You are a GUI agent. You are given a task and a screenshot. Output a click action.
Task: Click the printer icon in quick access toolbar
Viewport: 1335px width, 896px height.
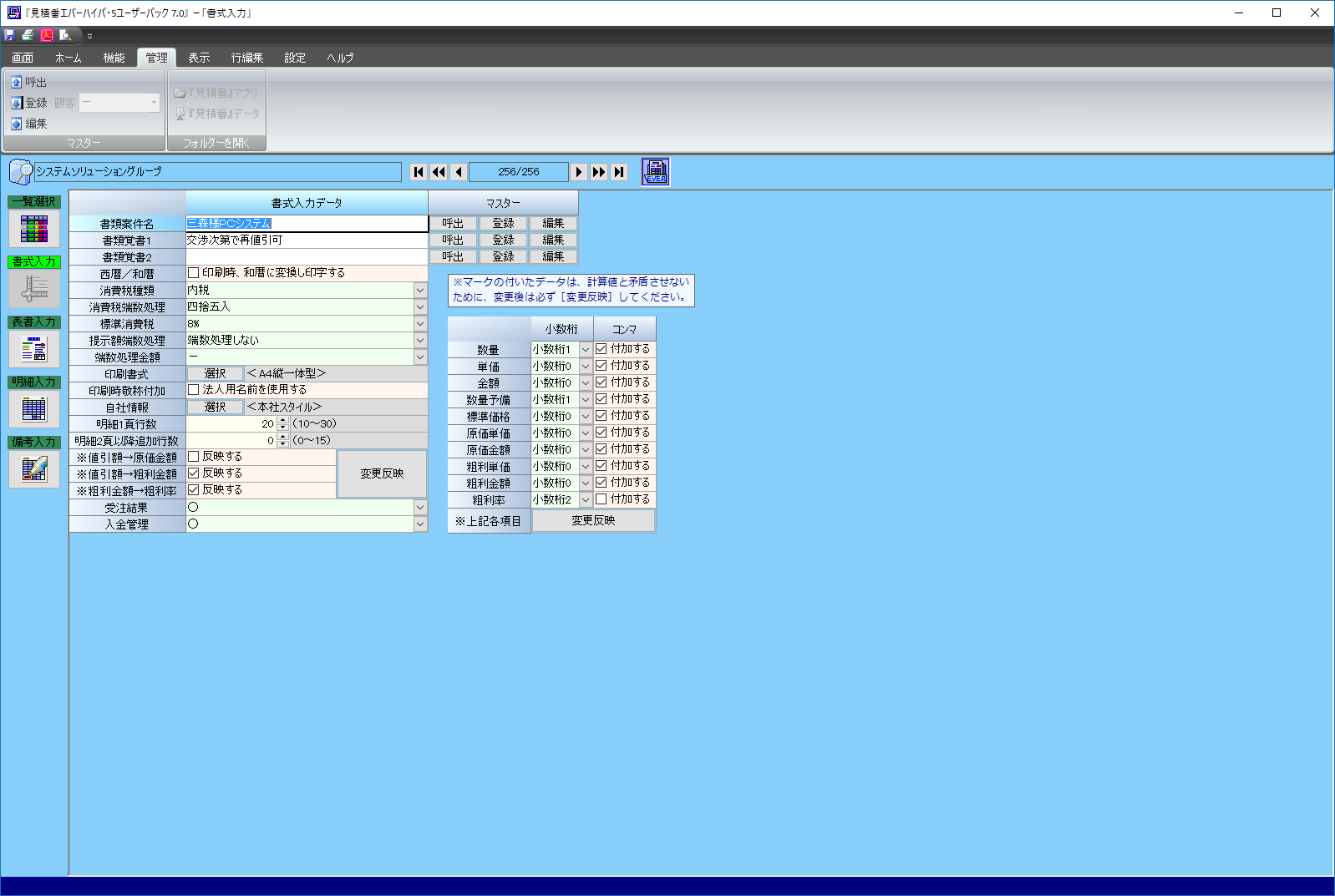click(x=28, y=35)
